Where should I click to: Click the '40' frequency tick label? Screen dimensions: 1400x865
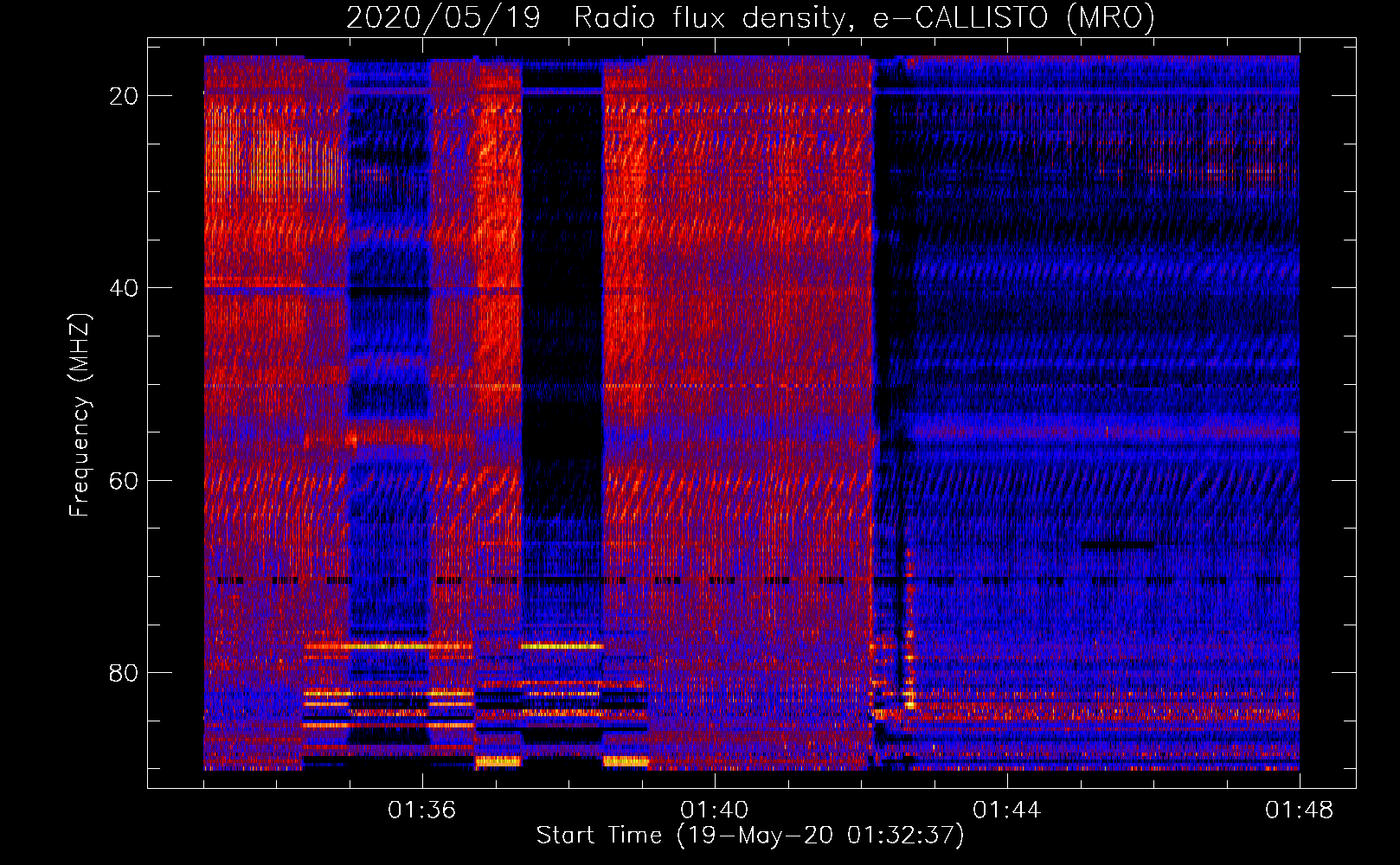pos(125,288)
